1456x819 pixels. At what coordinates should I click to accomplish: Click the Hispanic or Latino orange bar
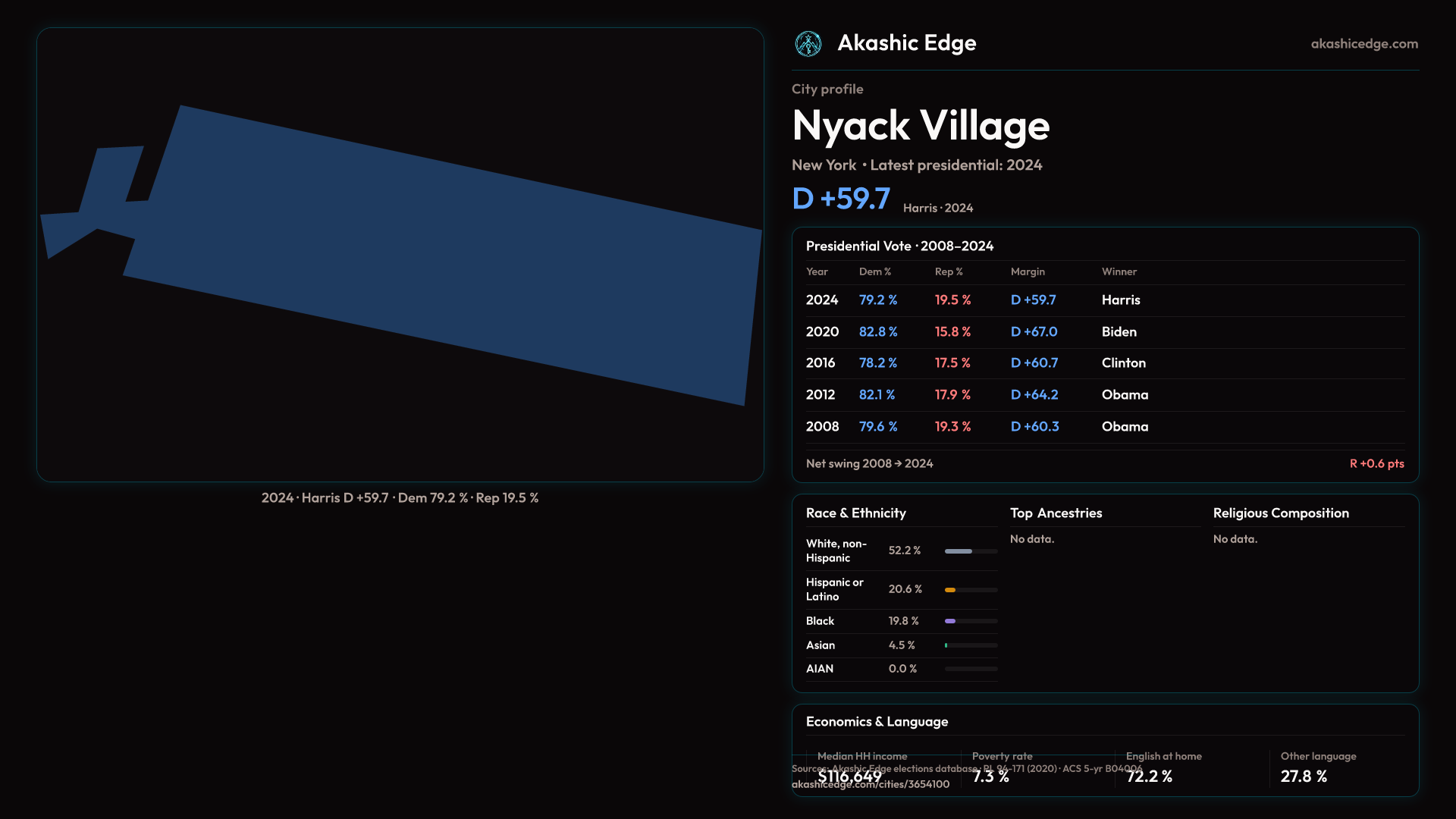(950, 590)
